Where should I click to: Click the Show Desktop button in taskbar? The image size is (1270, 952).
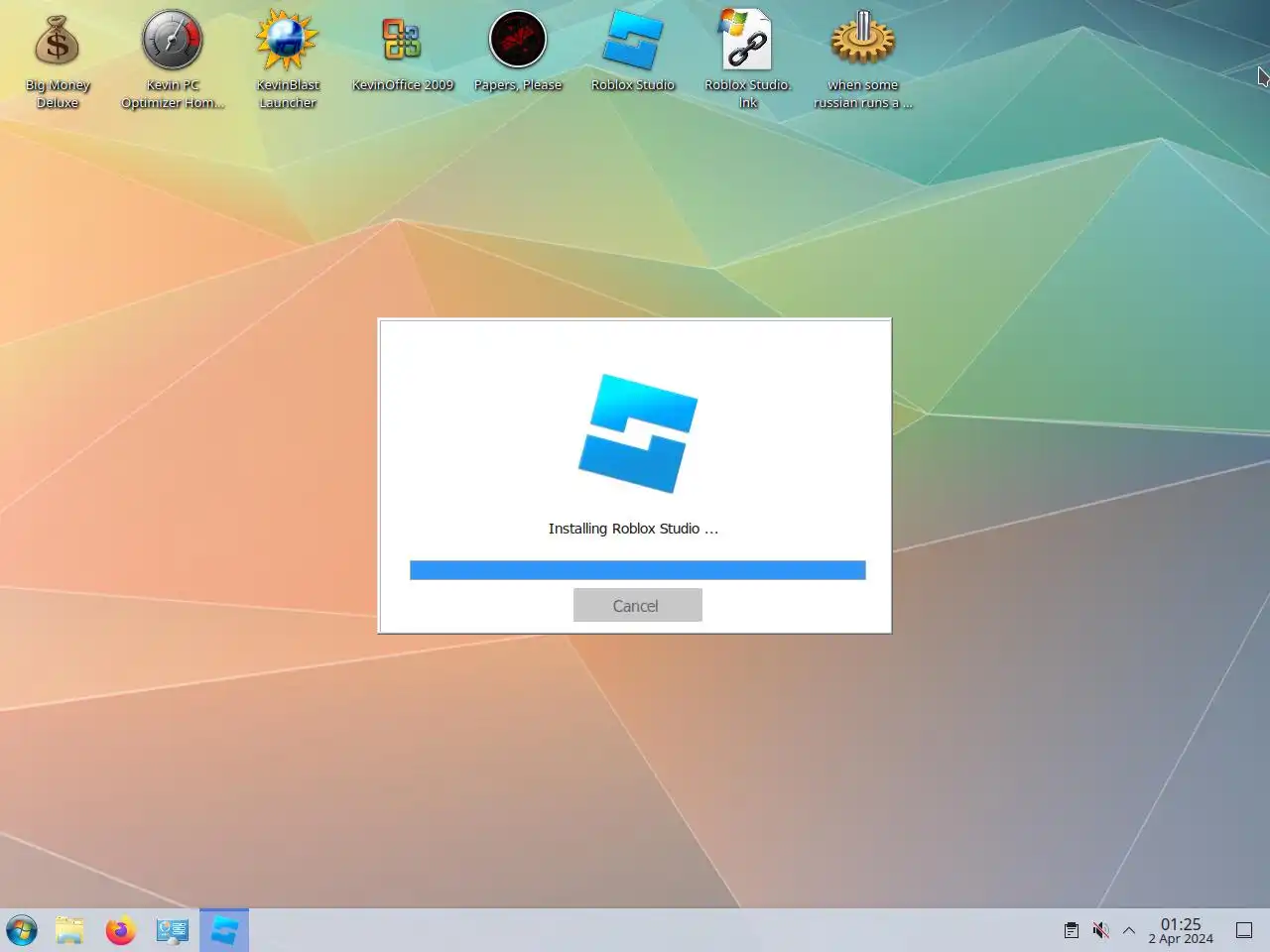tap(1244, 930)
